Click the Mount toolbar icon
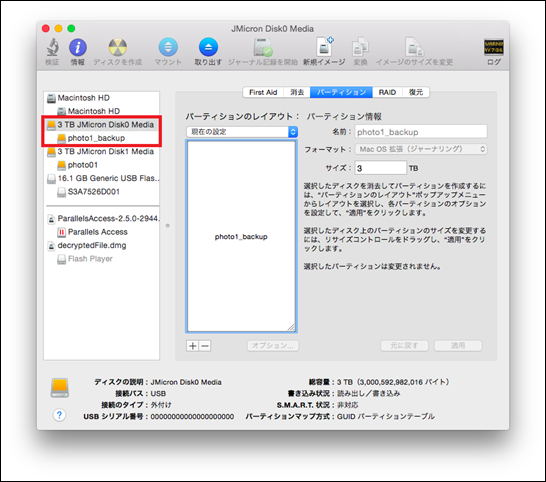This screenshot has width=546, height=482. click(168, 47)
